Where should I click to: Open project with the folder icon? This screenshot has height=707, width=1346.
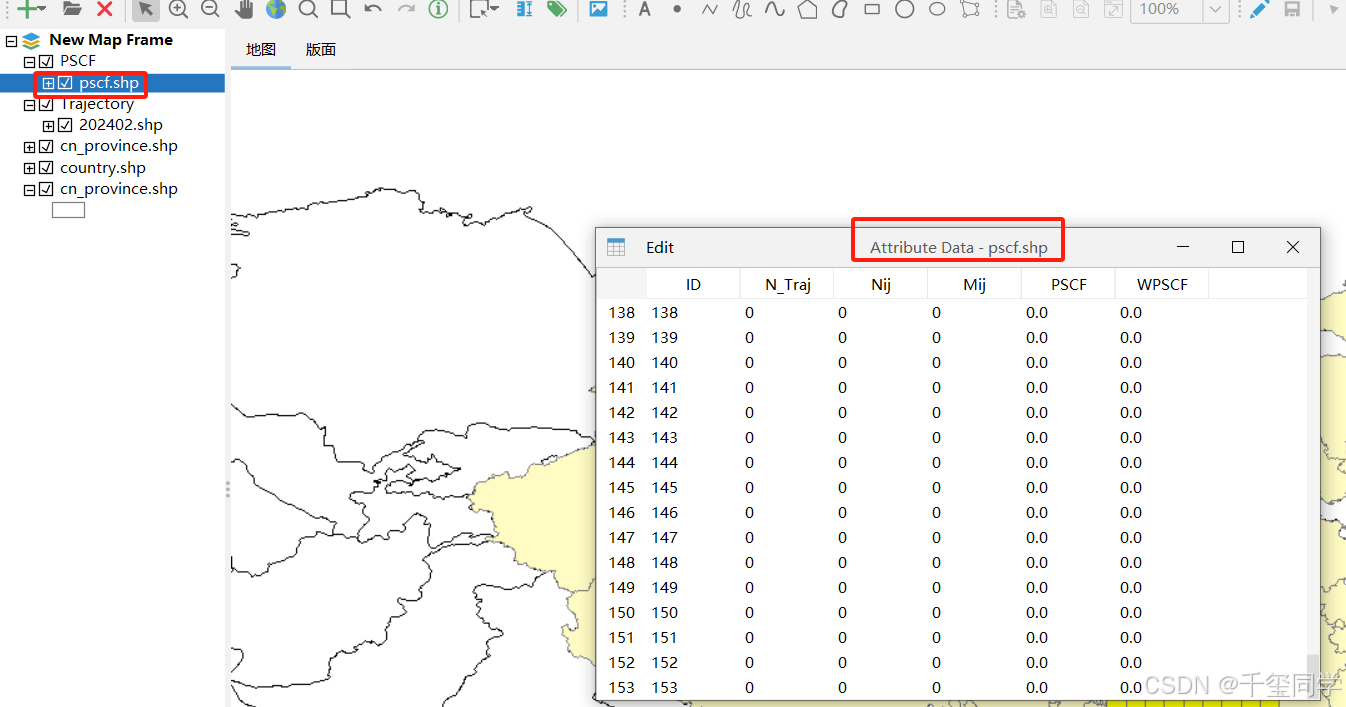[x=72, y=9]
